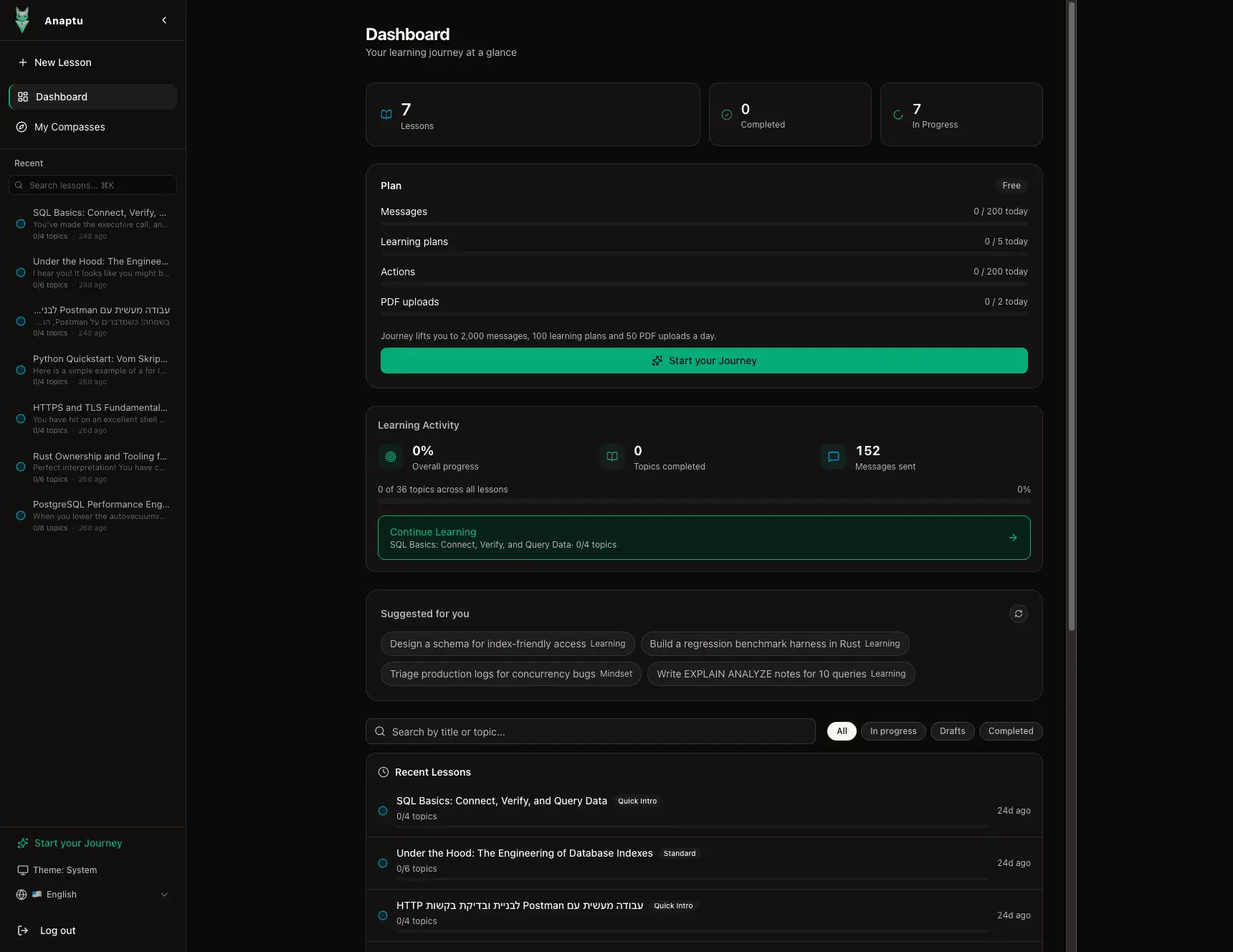
Task: Select suggestion Build a regression benchmark harness in Rust
Action: (775, 644)
